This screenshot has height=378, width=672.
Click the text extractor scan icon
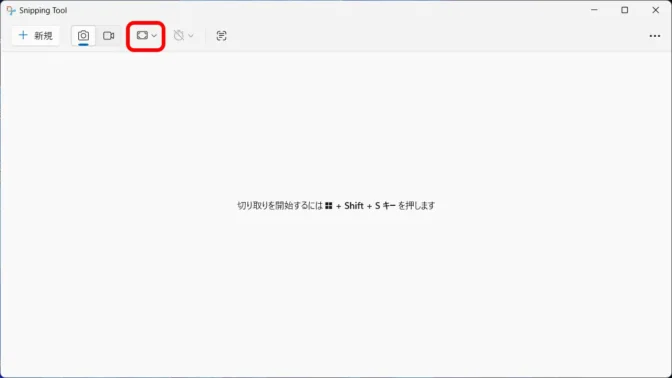tap(221, 36)
